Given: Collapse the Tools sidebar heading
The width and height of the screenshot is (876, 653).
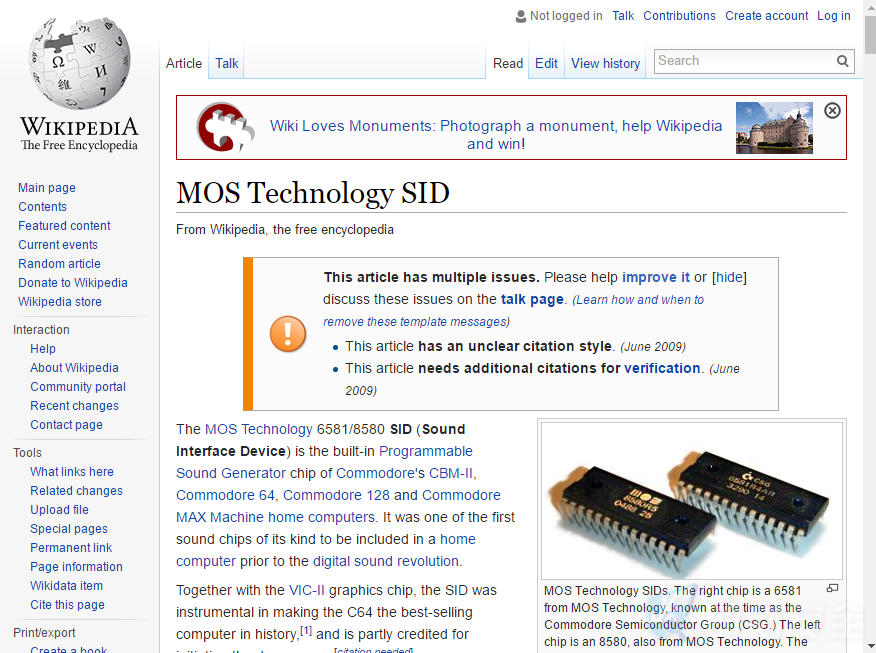Looking at the screenshot, I should click(x=27, y=452).
